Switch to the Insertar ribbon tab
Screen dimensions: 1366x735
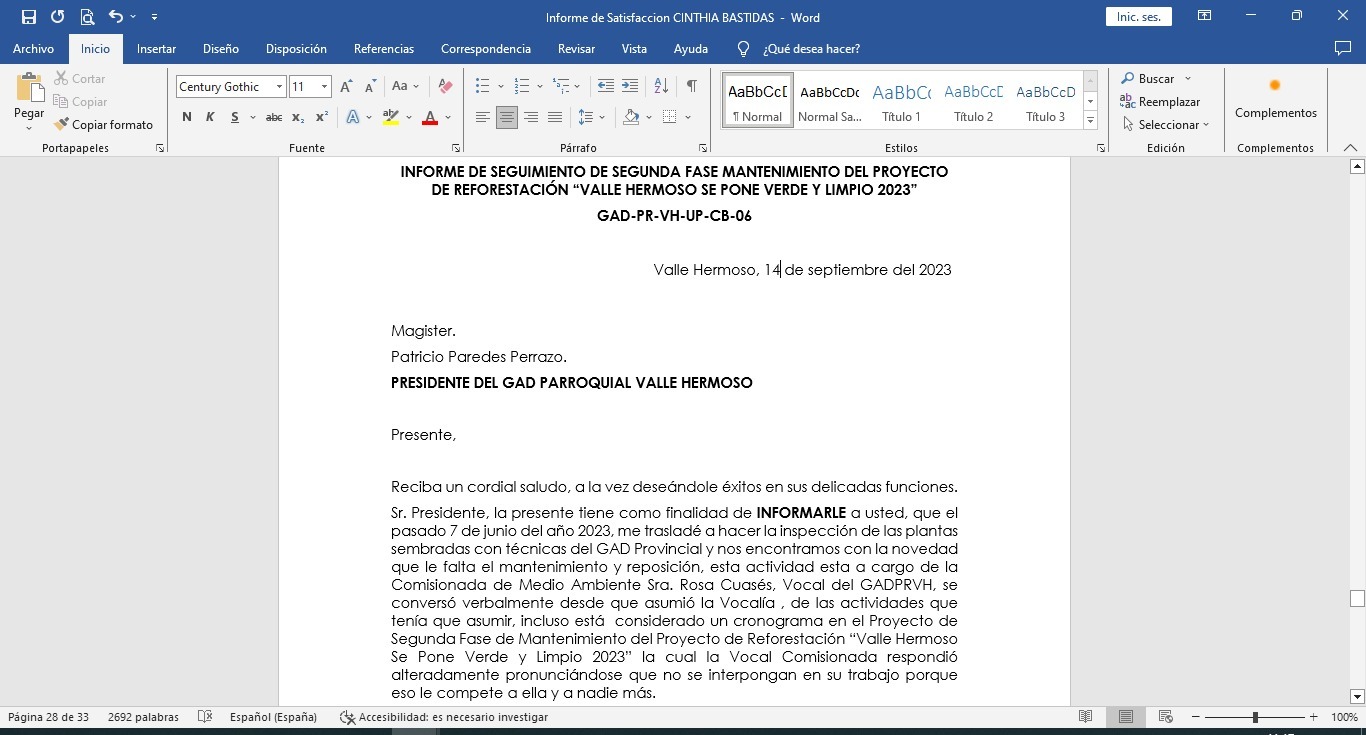tap(156, 49)
